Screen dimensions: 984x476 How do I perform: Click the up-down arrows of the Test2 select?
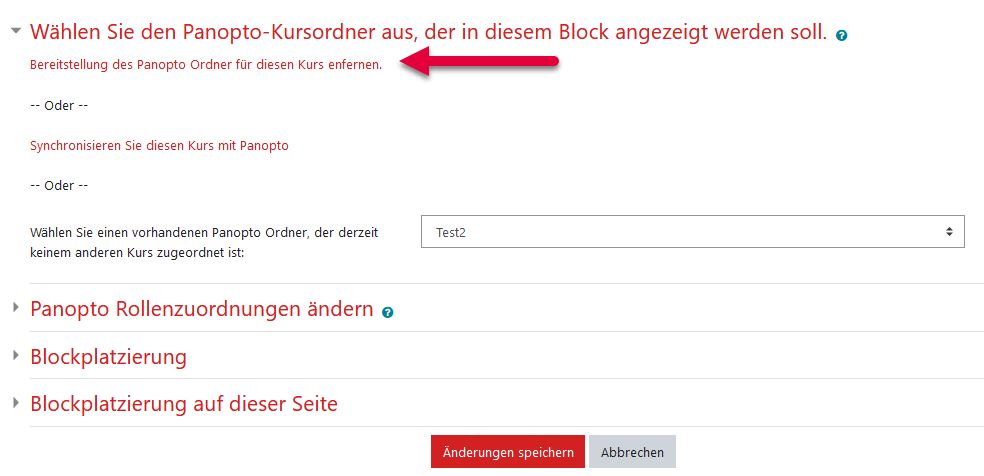point(949,231)
